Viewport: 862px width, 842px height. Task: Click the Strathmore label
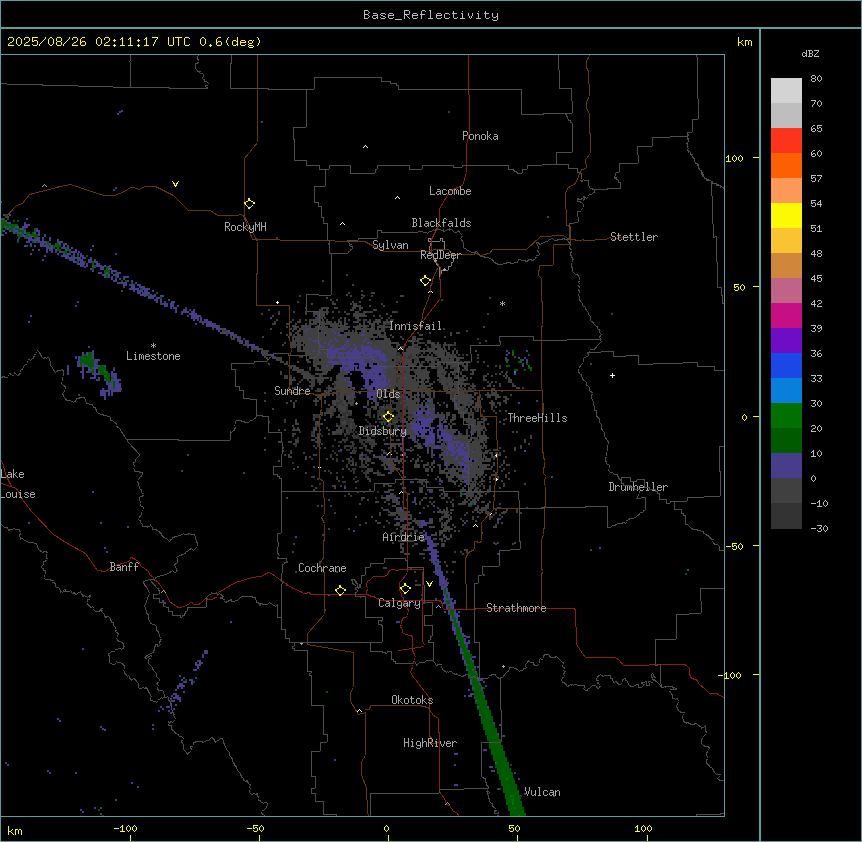point(516,608)
